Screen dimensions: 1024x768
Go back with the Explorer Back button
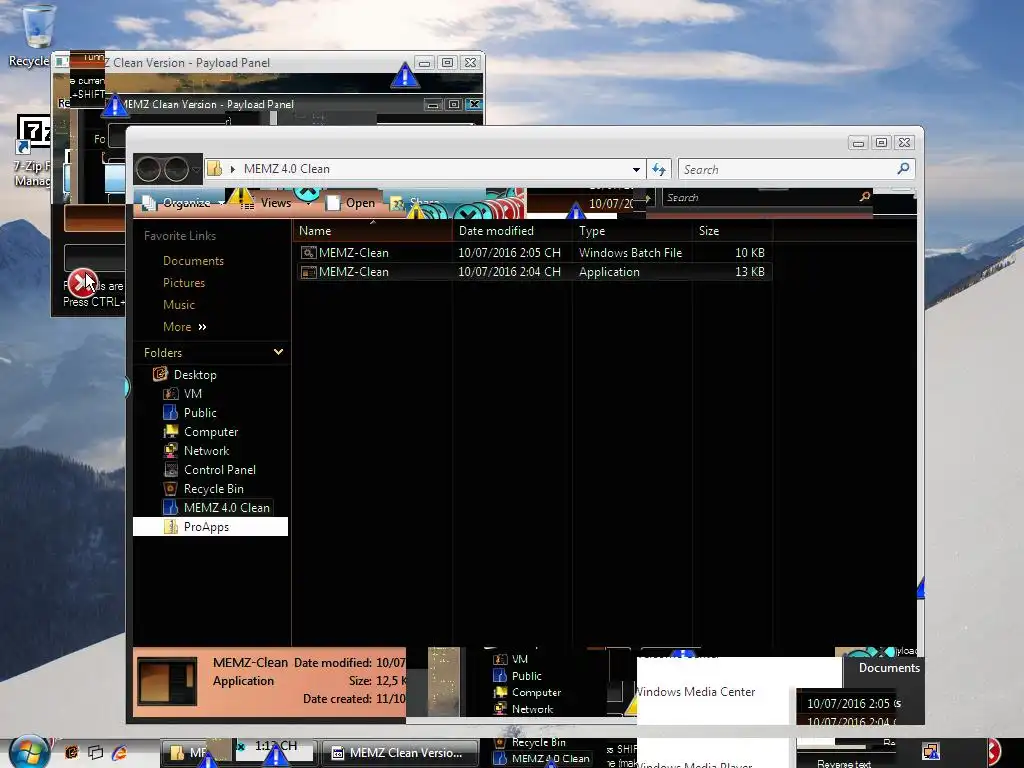tap(148, 170)
